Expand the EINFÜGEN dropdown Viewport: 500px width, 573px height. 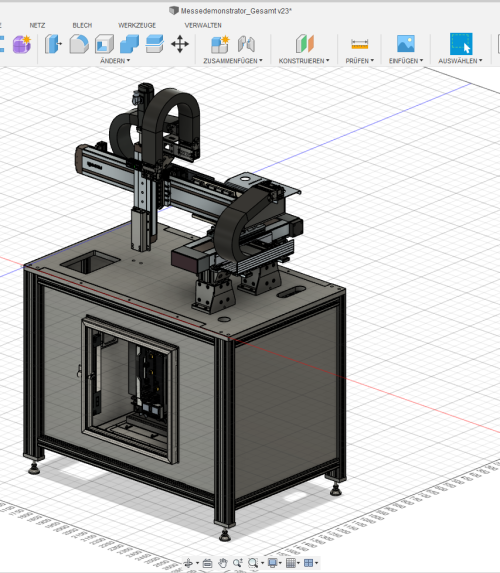pos(406,61)
